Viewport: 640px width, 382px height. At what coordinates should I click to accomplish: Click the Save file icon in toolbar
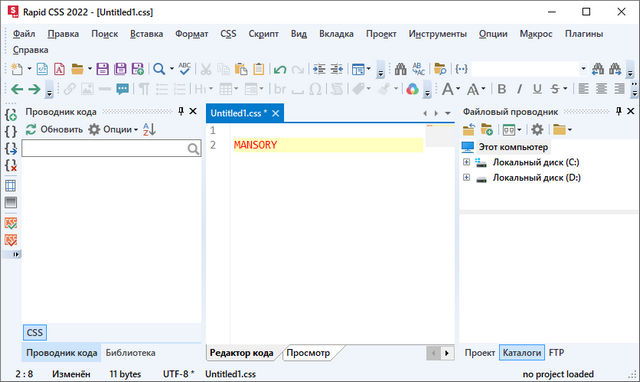pyautogui.click(x=102, y=69)
